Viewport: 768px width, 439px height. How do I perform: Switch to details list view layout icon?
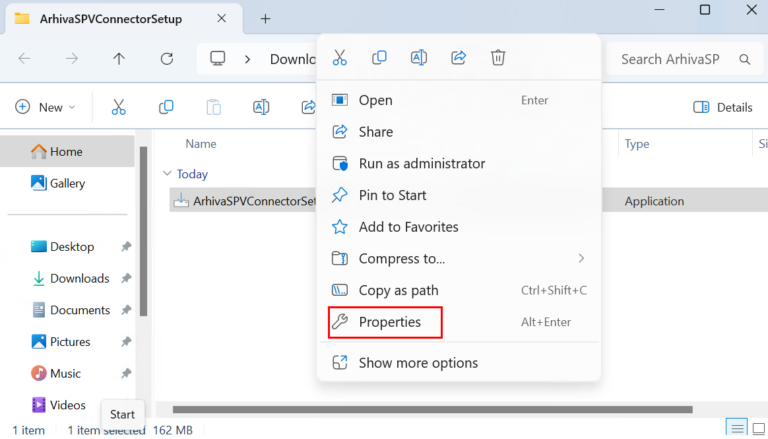pyautogui.click(x=735, y=429)
